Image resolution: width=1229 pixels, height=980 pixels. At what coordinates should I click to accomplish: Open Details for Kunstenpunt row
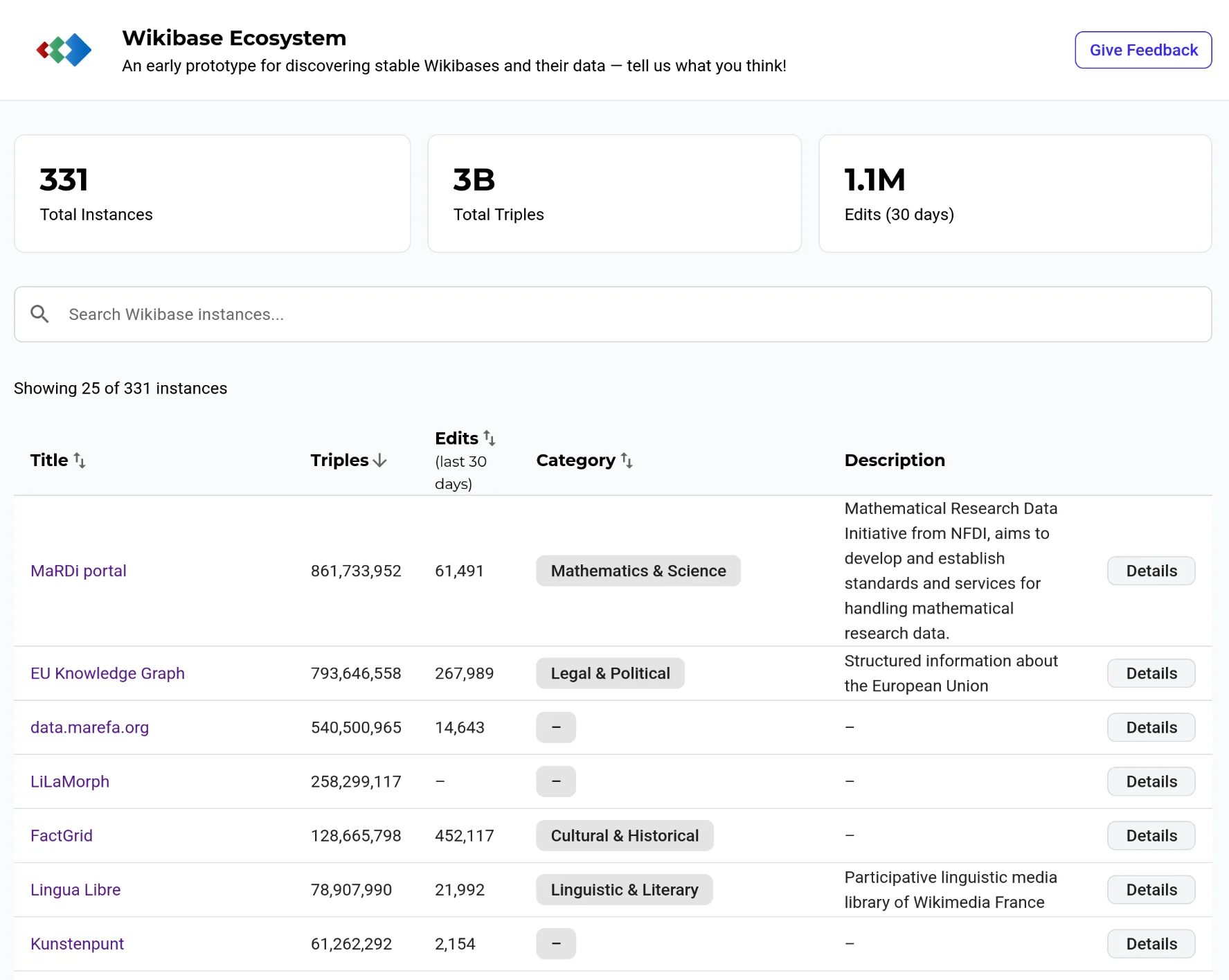1151,943
